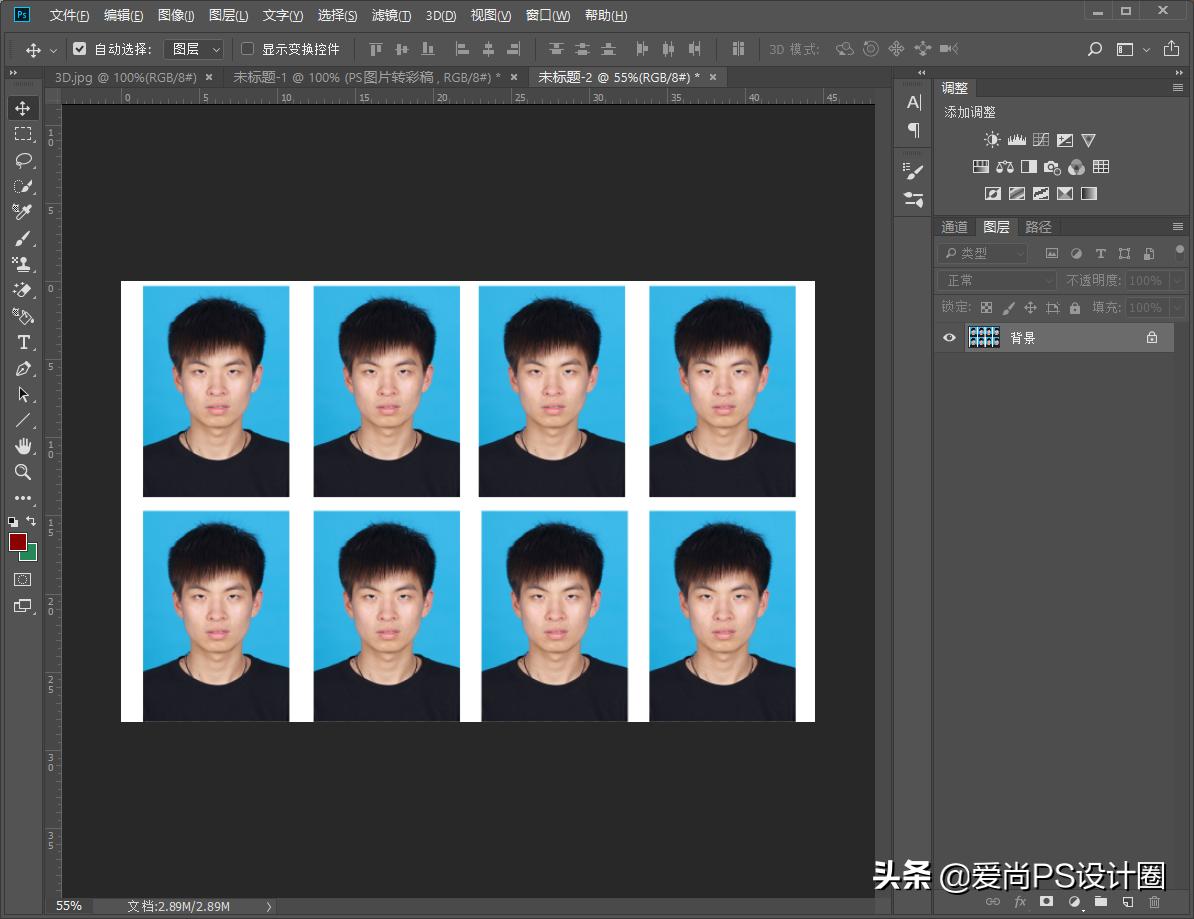Switch to the 3D.jpg document tab
The height and width of the screenshot is (919, 1194).
(x=125, y=77)
